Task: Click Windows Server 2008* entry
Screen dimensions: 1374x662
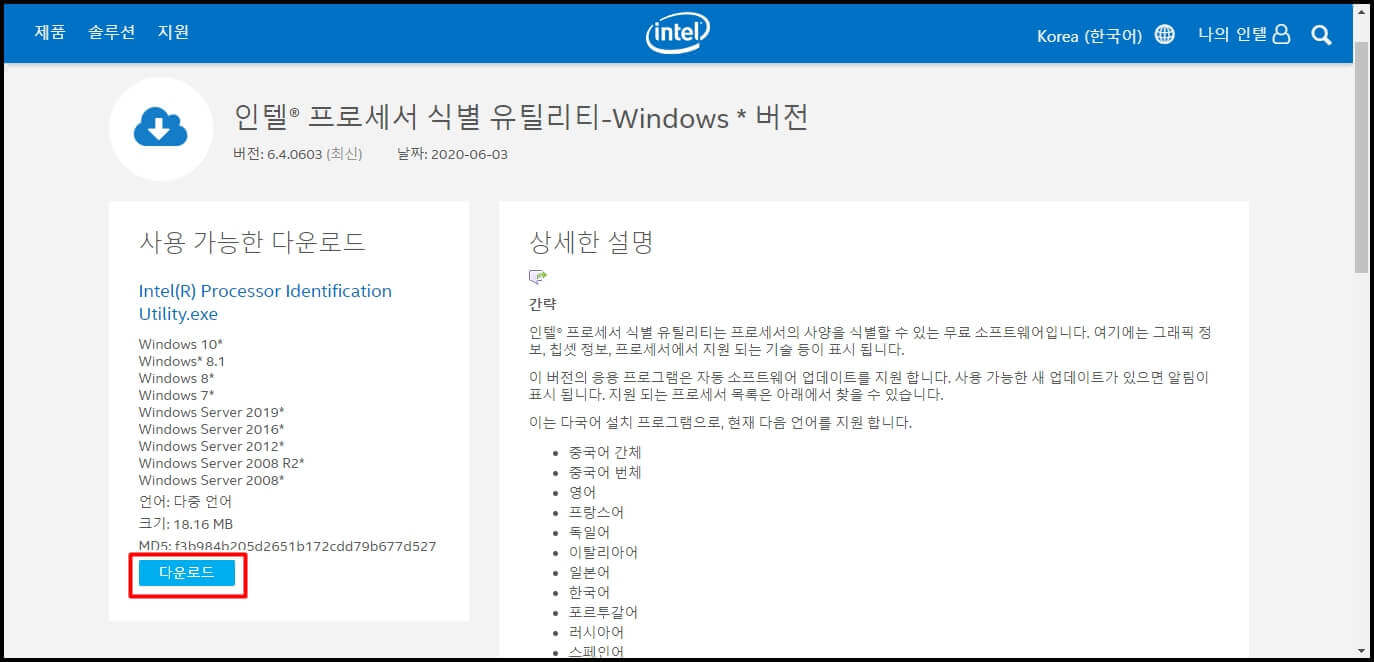Action: click(x=212, y=480)
